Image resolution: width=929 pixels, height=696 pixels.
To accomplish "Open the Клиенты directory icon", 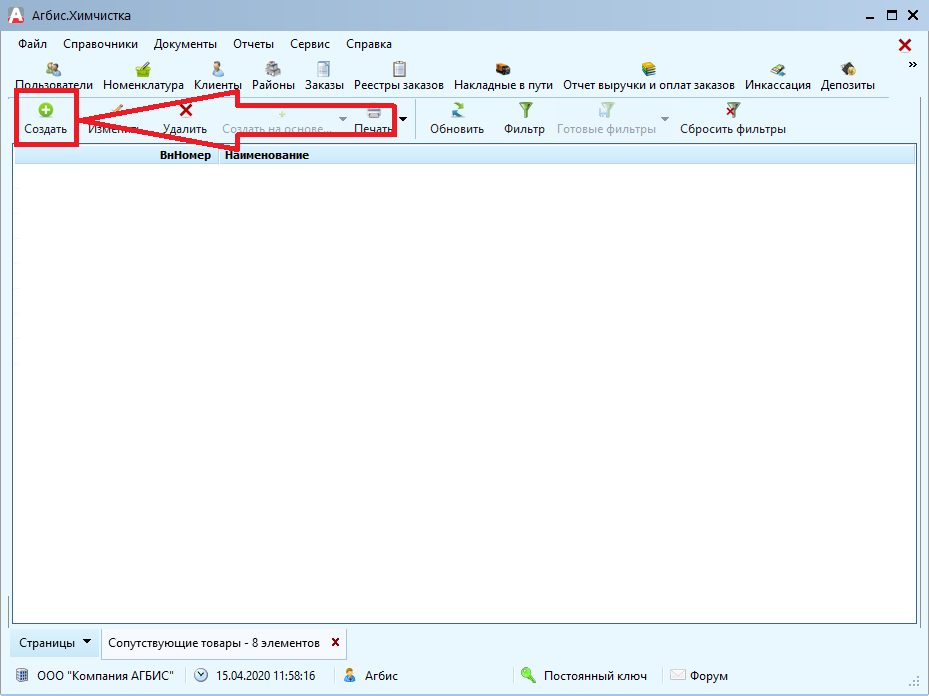I will coord(217,76).
